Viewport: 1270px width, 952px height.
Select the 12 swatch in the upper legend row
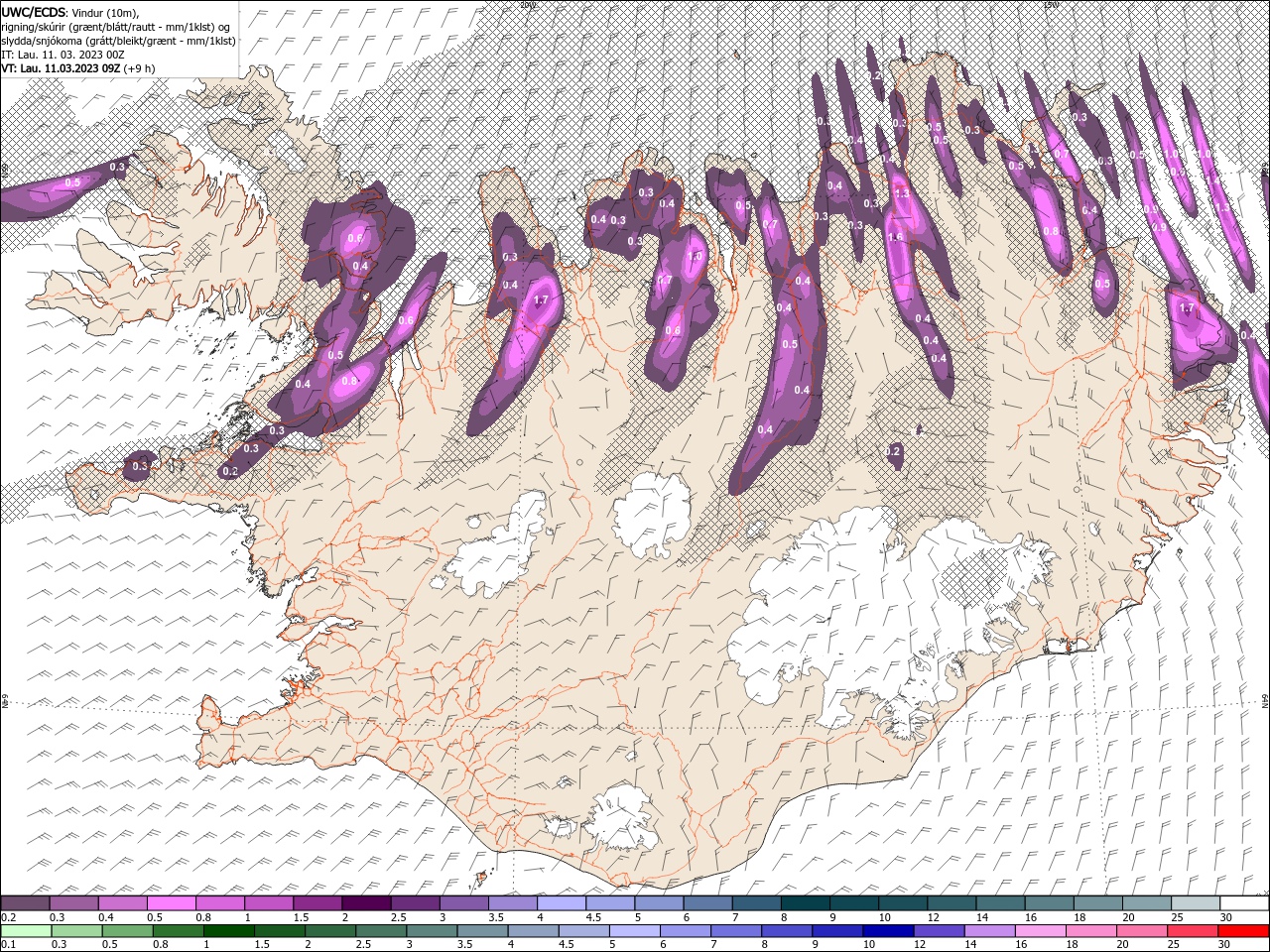(x=952, y=902)
